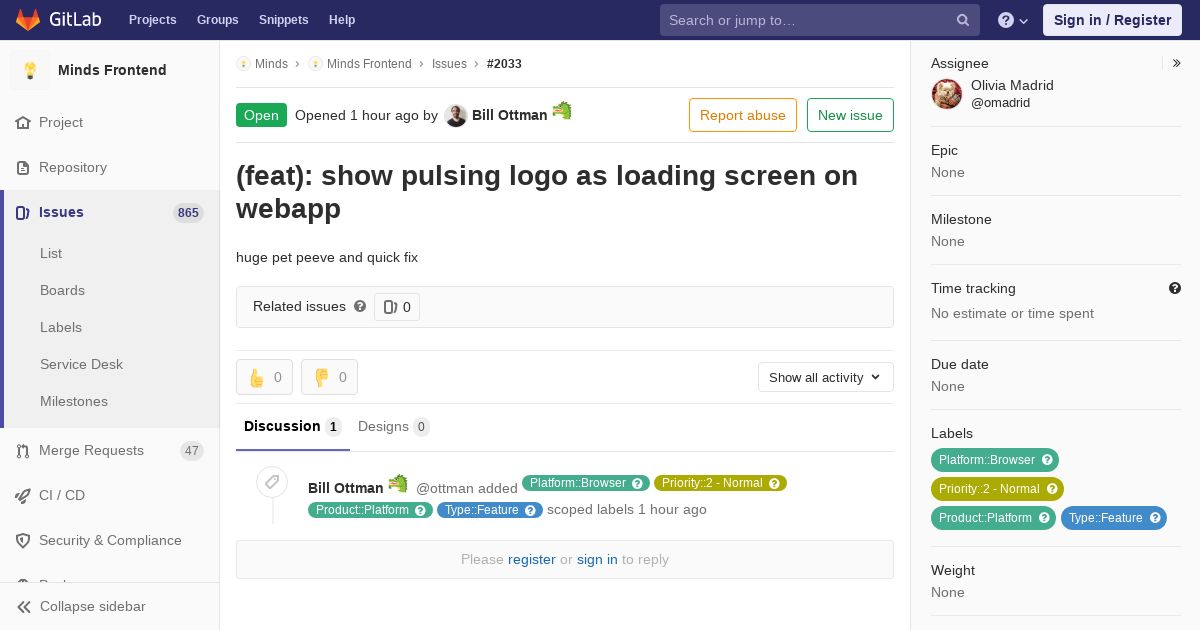Open Milestones in the sidebar
Viewport: 1200px width, 630px height.
coord(74,402)
